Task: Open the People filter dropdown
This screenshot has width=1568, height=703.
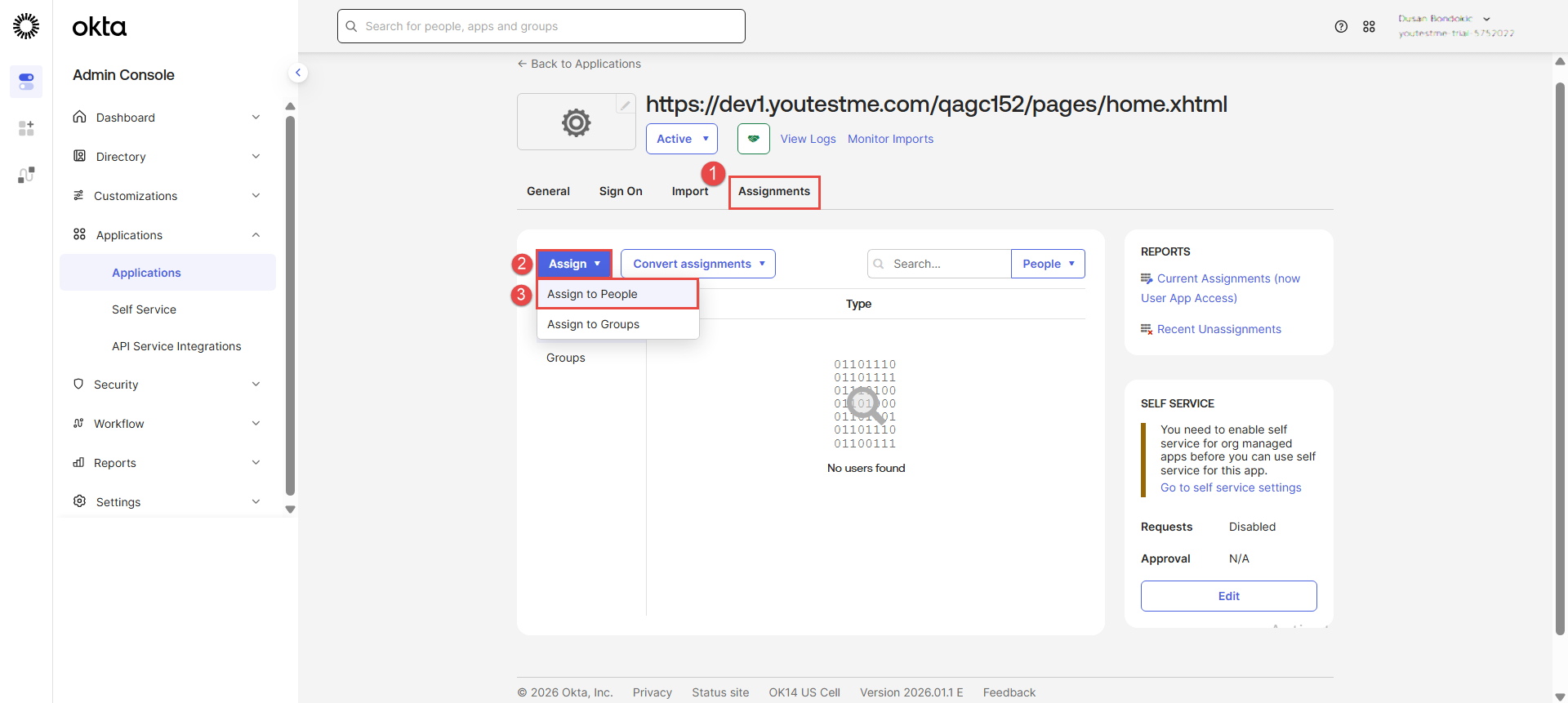Action: pyautogui.click(x=1047, y=264)
